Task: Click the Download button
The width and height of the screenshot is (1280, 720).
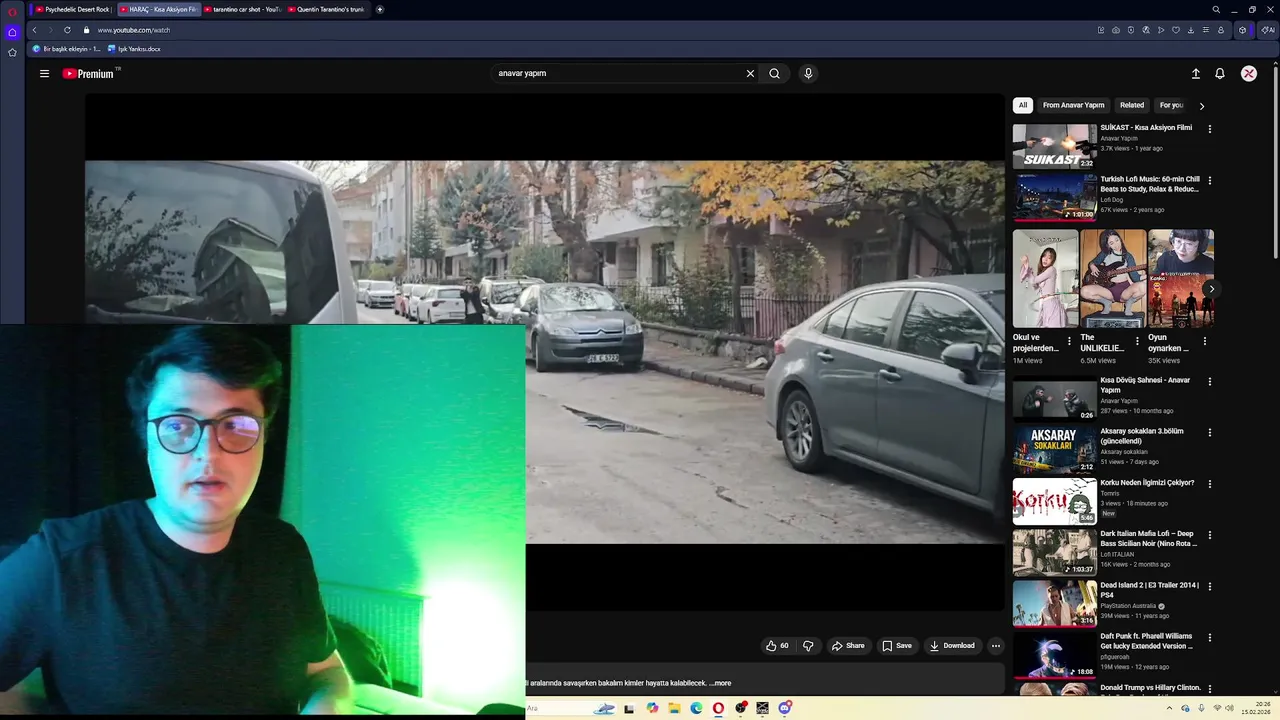Action: [952, 646]
